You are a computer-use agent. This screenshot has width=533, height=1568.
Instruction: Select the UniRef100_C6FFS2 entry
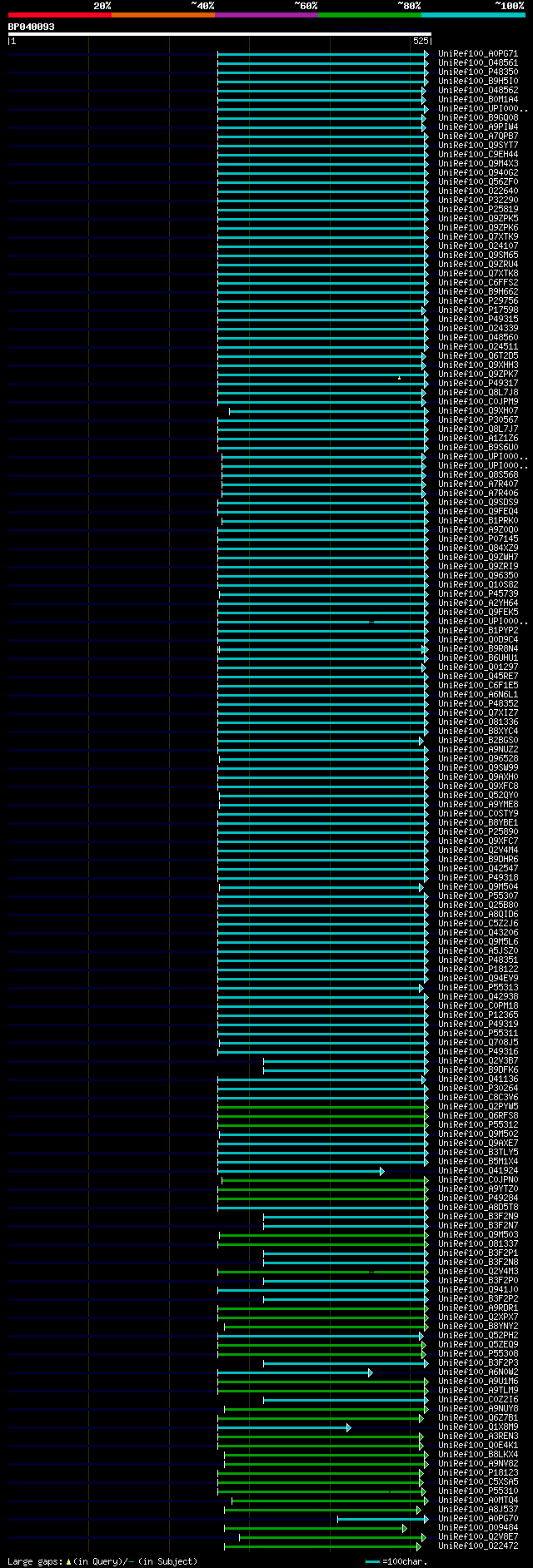478,282
